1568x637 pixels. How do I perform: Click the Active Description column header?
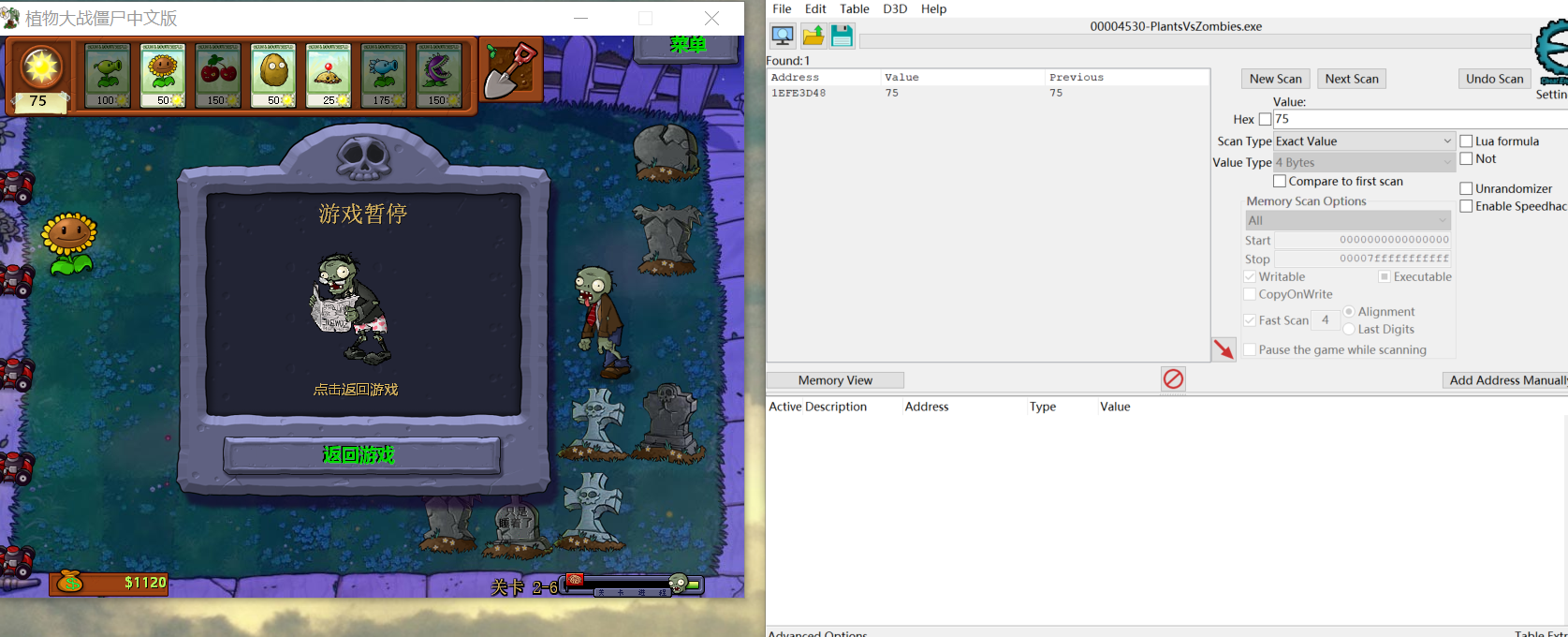(817, 407)
